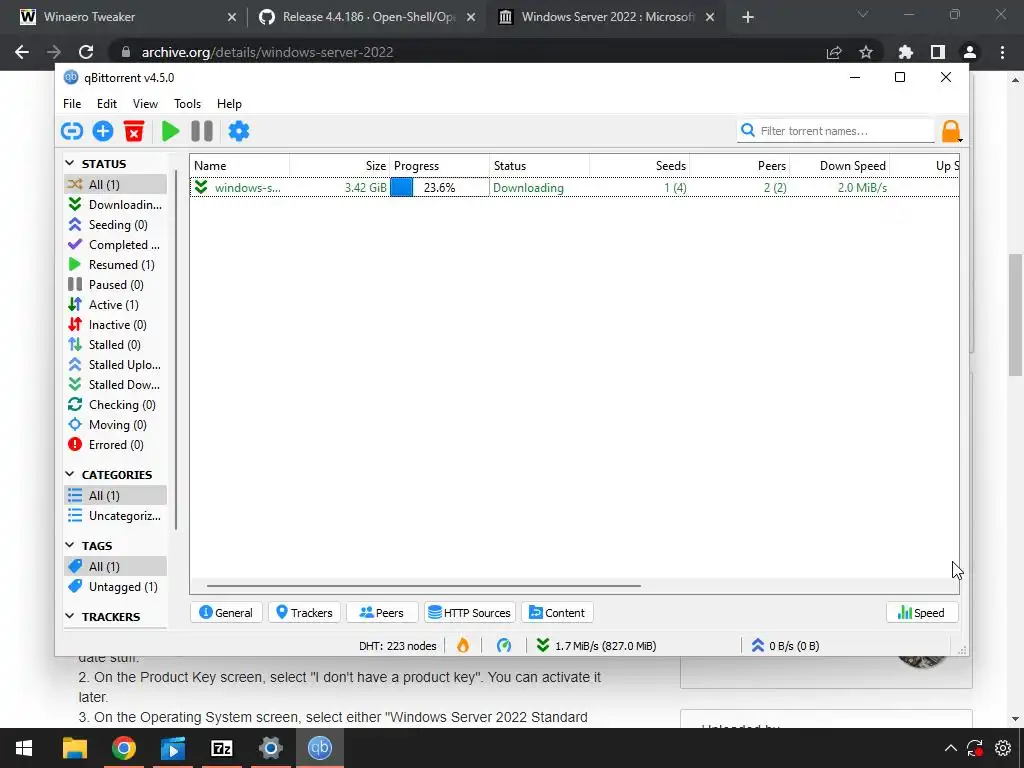Select the Untagged (1) tag filter
The width and height of the screenshot is (1024, 768).
pos(116,586)
